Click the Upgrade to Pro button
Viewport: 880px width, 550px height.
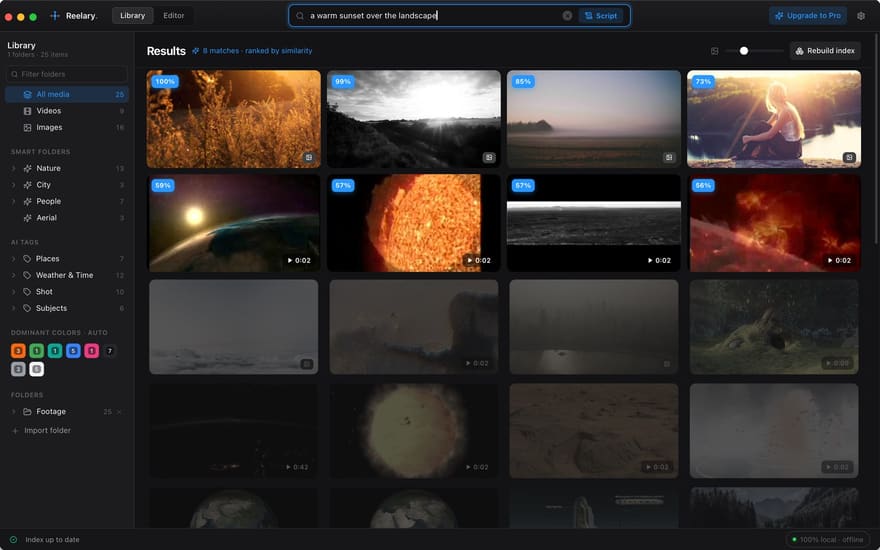[x=808, y=16]
